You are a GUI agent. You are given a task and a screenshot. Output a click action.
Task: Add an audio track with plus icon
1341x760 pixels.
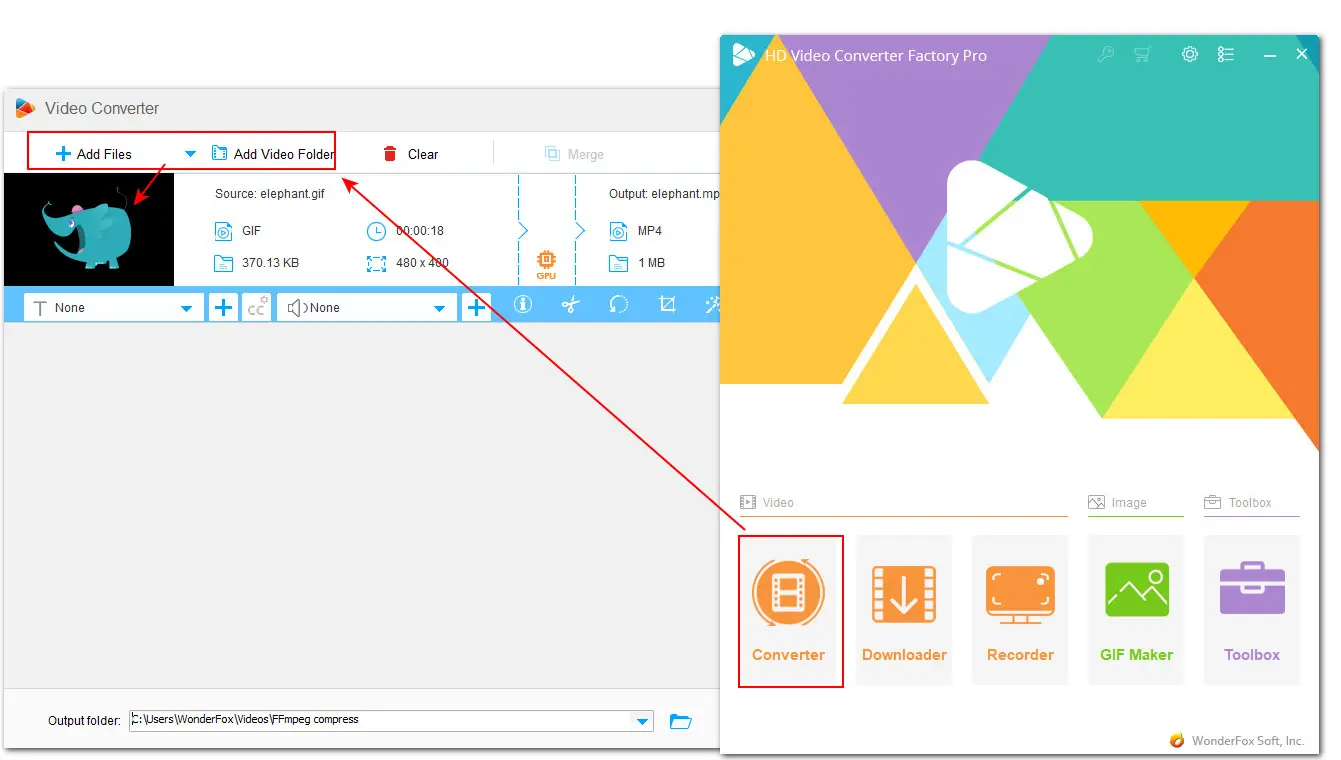click(476, 307)
